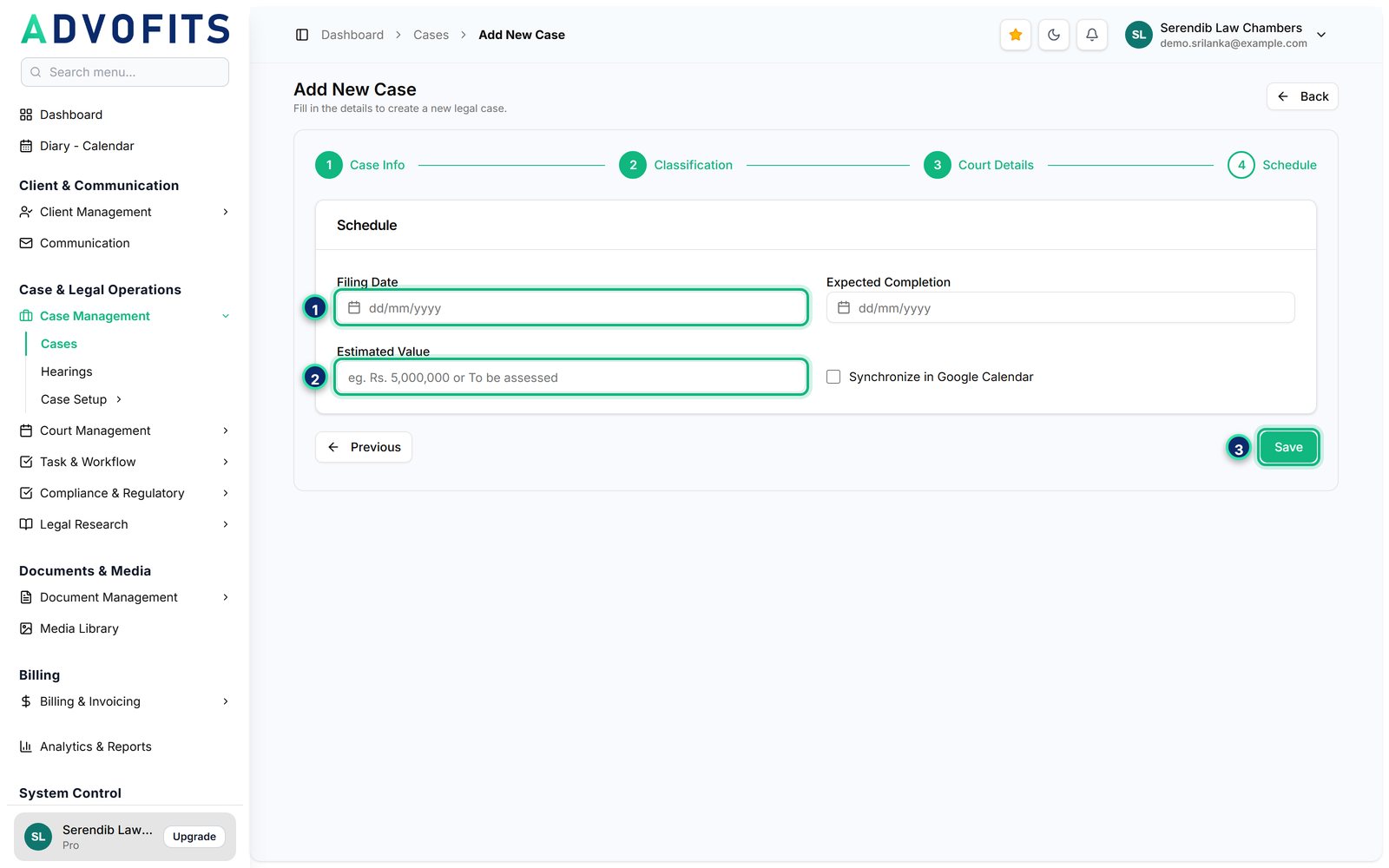1389x868 pixels.
Task: Click the Dashboard grid icon in sidebar
Action: (x=26, y=115)
